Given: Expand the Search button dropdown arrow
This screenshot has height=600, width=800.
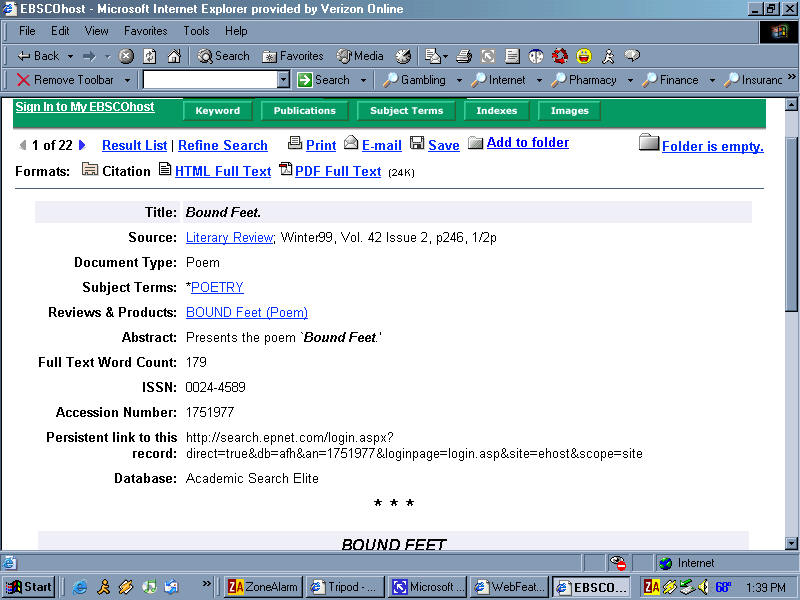Looking at the screenshot, I should [363, 80].
